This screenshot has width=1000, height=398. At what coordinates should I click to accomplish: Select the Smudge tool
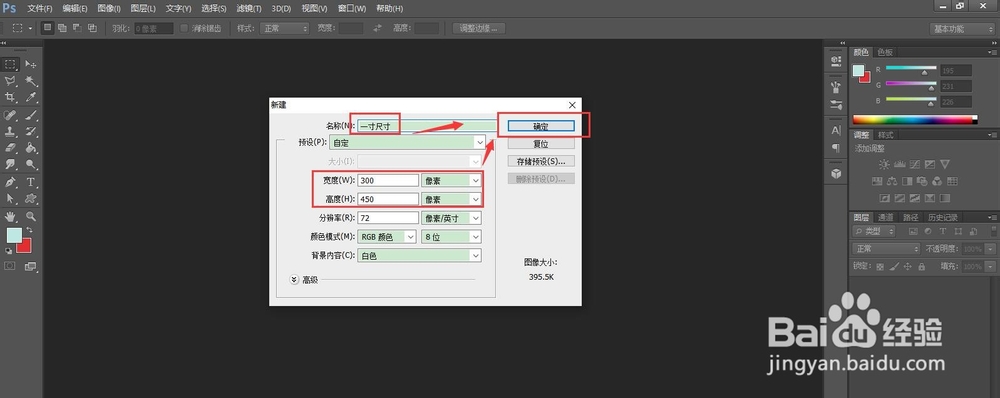10,165
